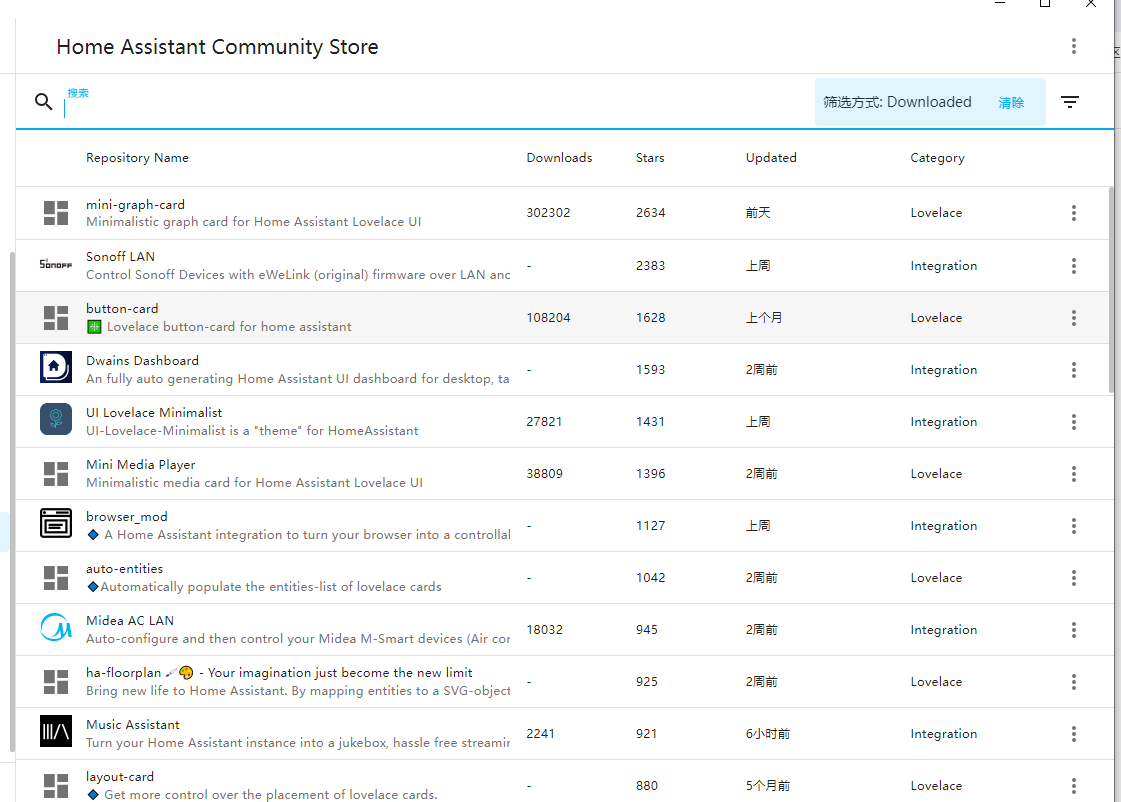Image resolution: width=1121 pixels, height=802 pixels.
Task: Click the UI Lovelace Minimalist icon
Action: [x=56, y=421]
